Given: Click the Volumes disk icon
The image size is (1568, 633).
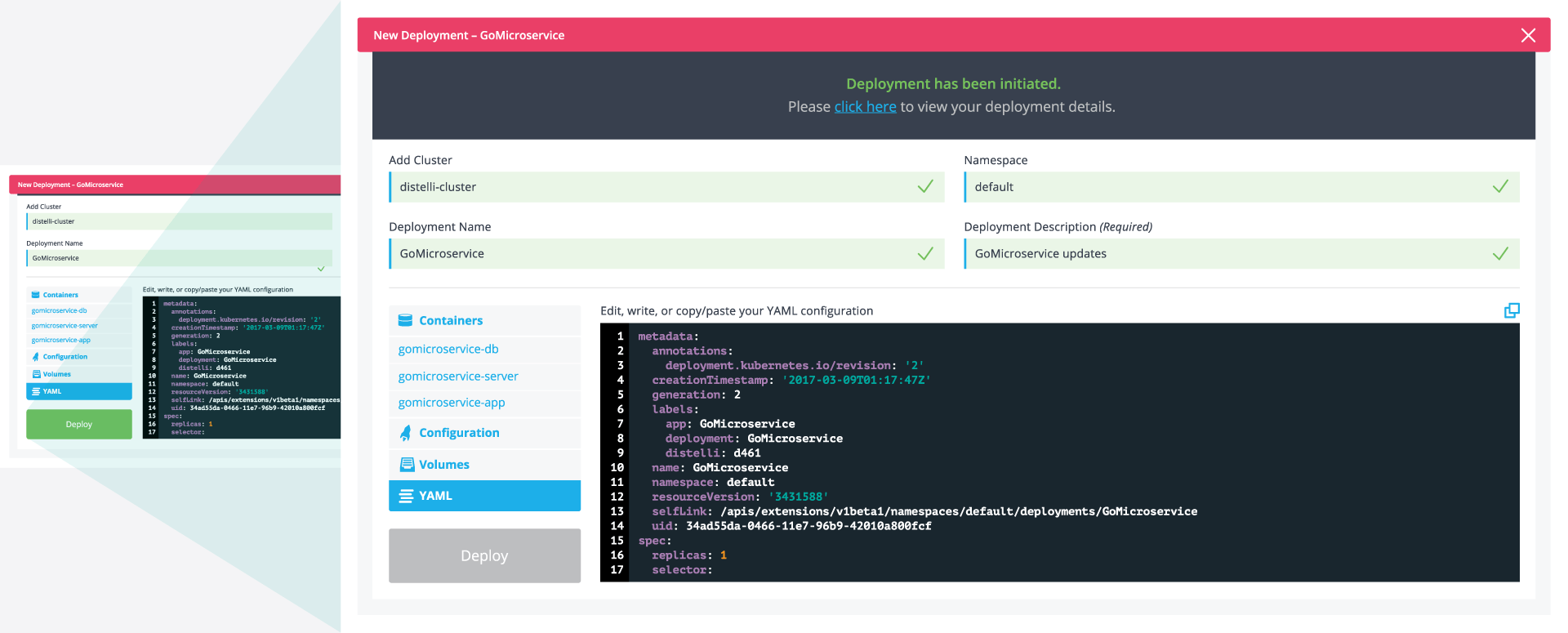Looking at the screenshot, I should tap(406, 464).
